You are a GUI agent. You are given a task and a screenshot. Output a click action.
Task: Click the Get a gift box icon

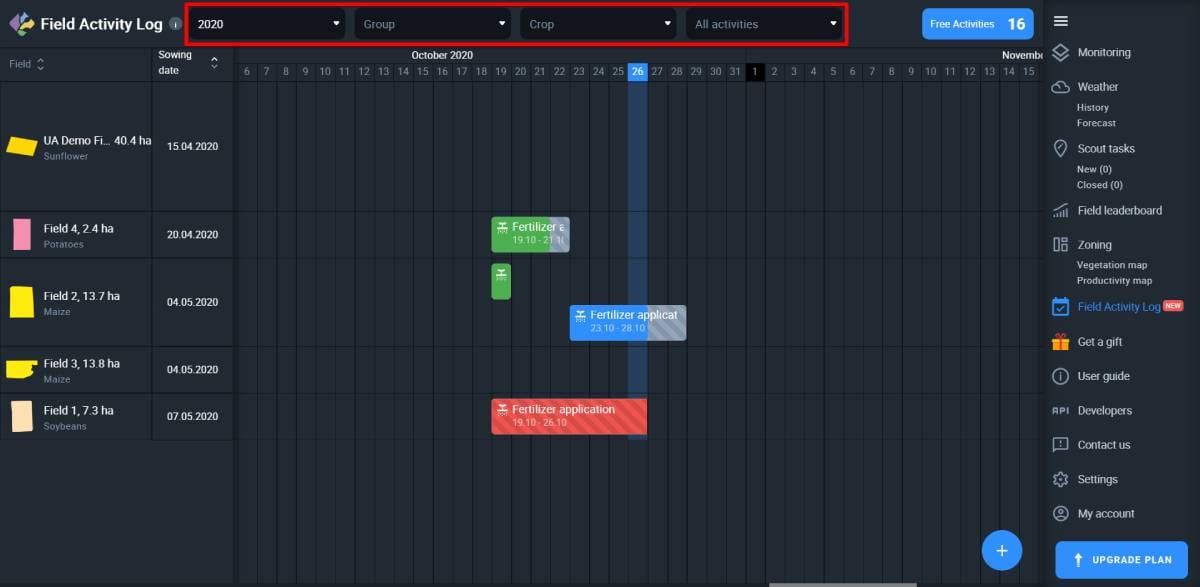(1061, 342)
